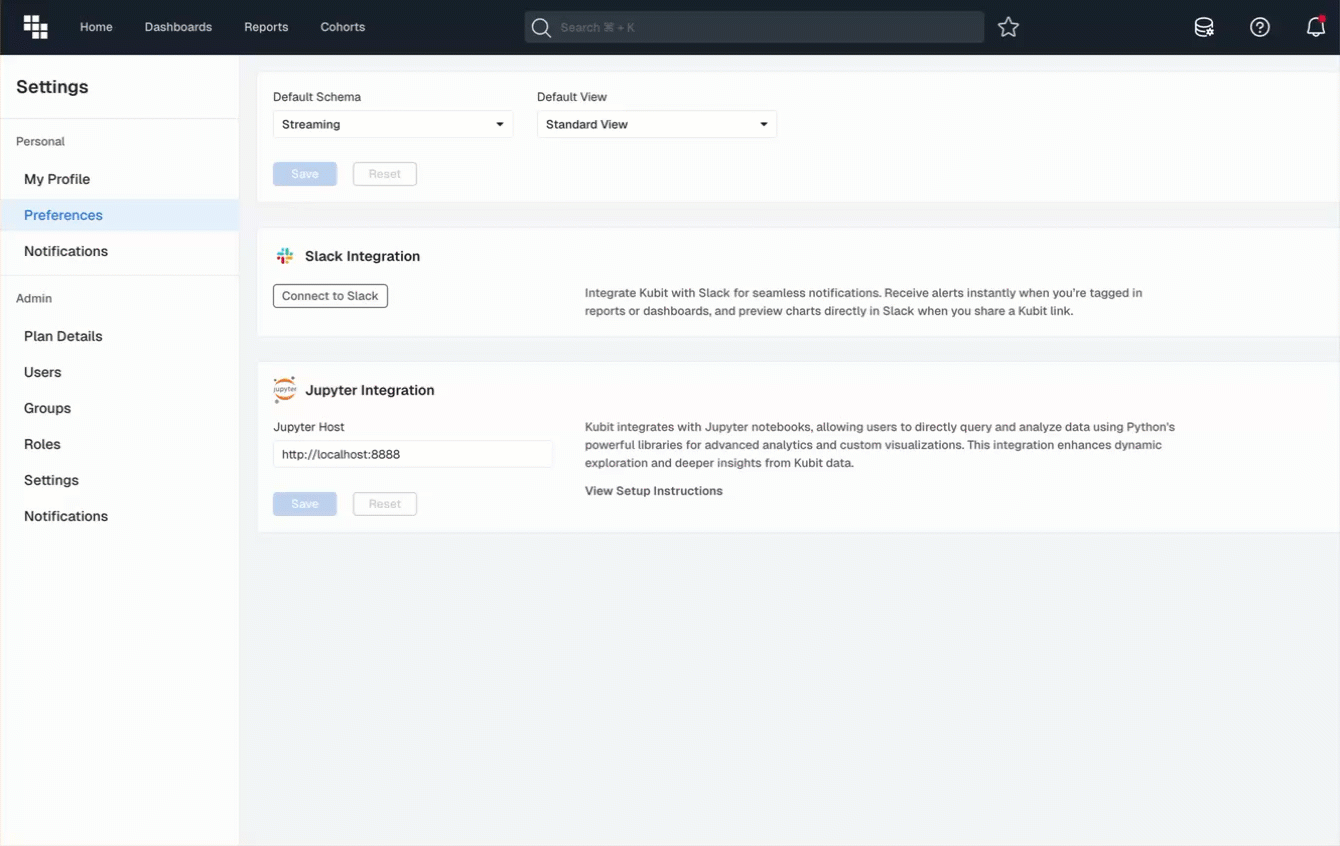Open the help question mark icon
Image resolution: width=1340 pixels, height=846 pixels.
coord(1260,27)
